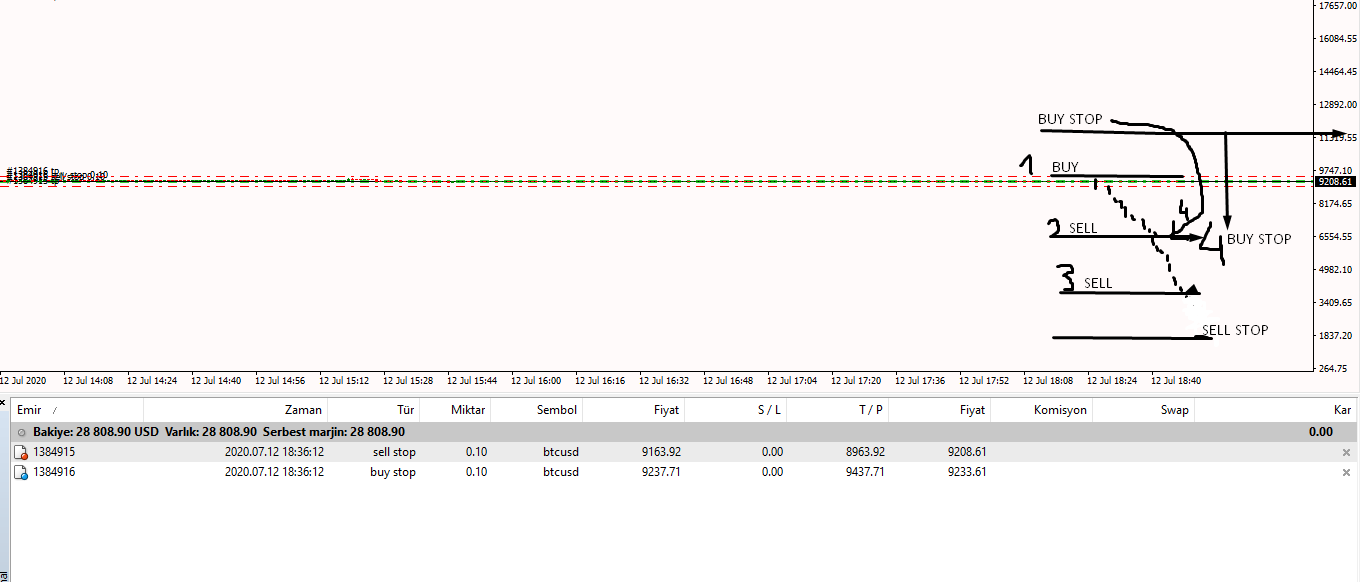The height and width of the screenshot is (582, 1360).
Task: Click the 12892.00 label on the price scale
Action: click(x=1339, y=105)
